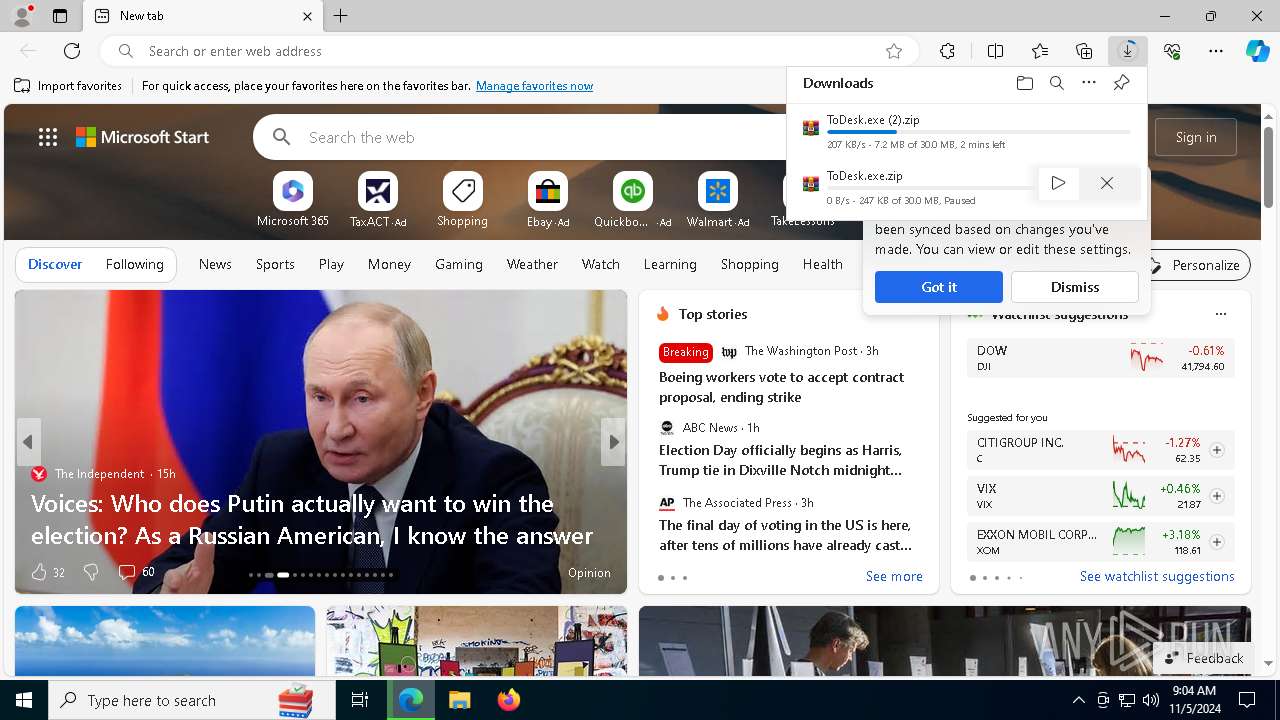
Task: Open the Microsoft Start apps grid
Action: [48, 137]
